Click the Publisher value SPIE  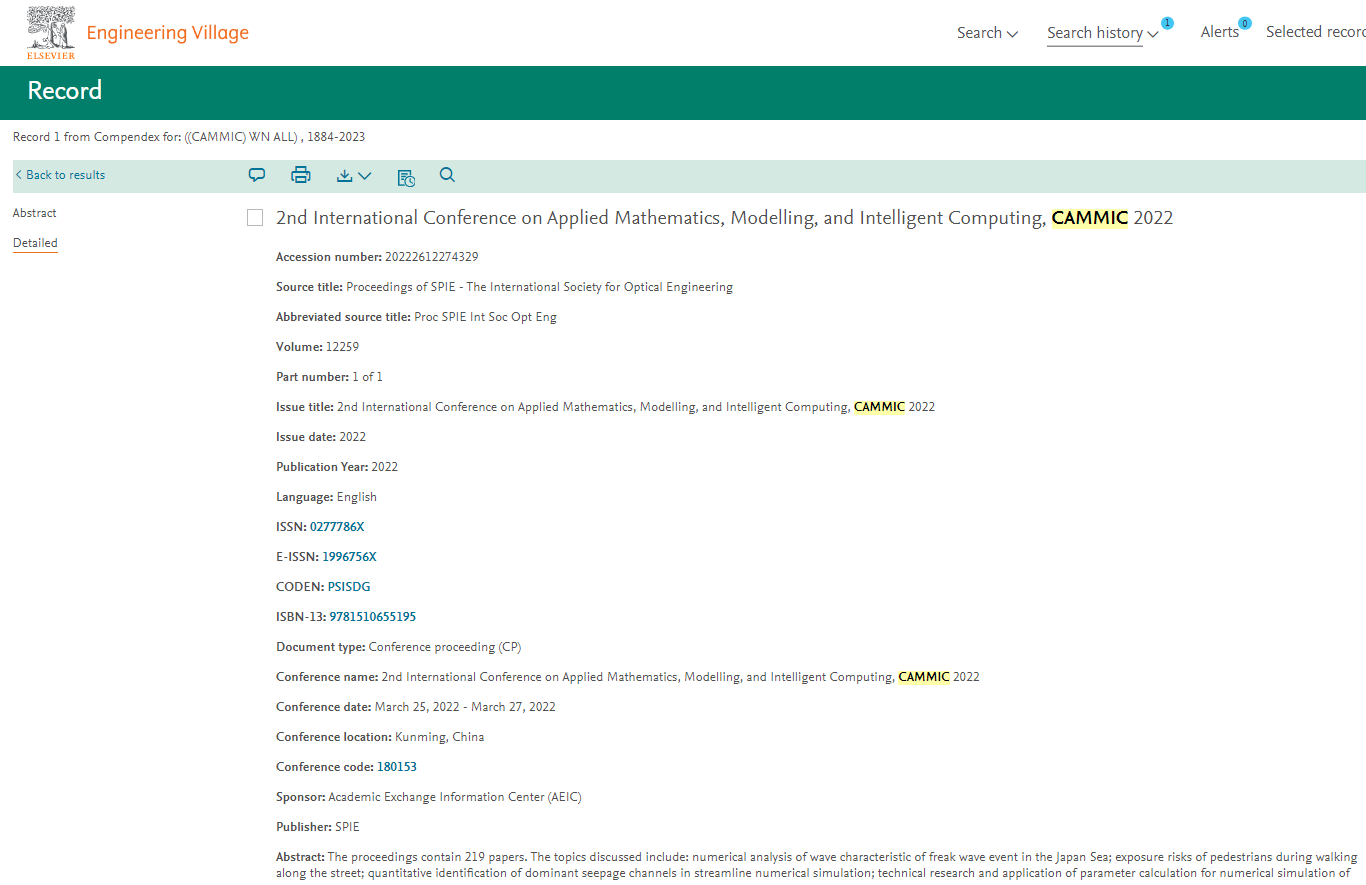[347, 827]
